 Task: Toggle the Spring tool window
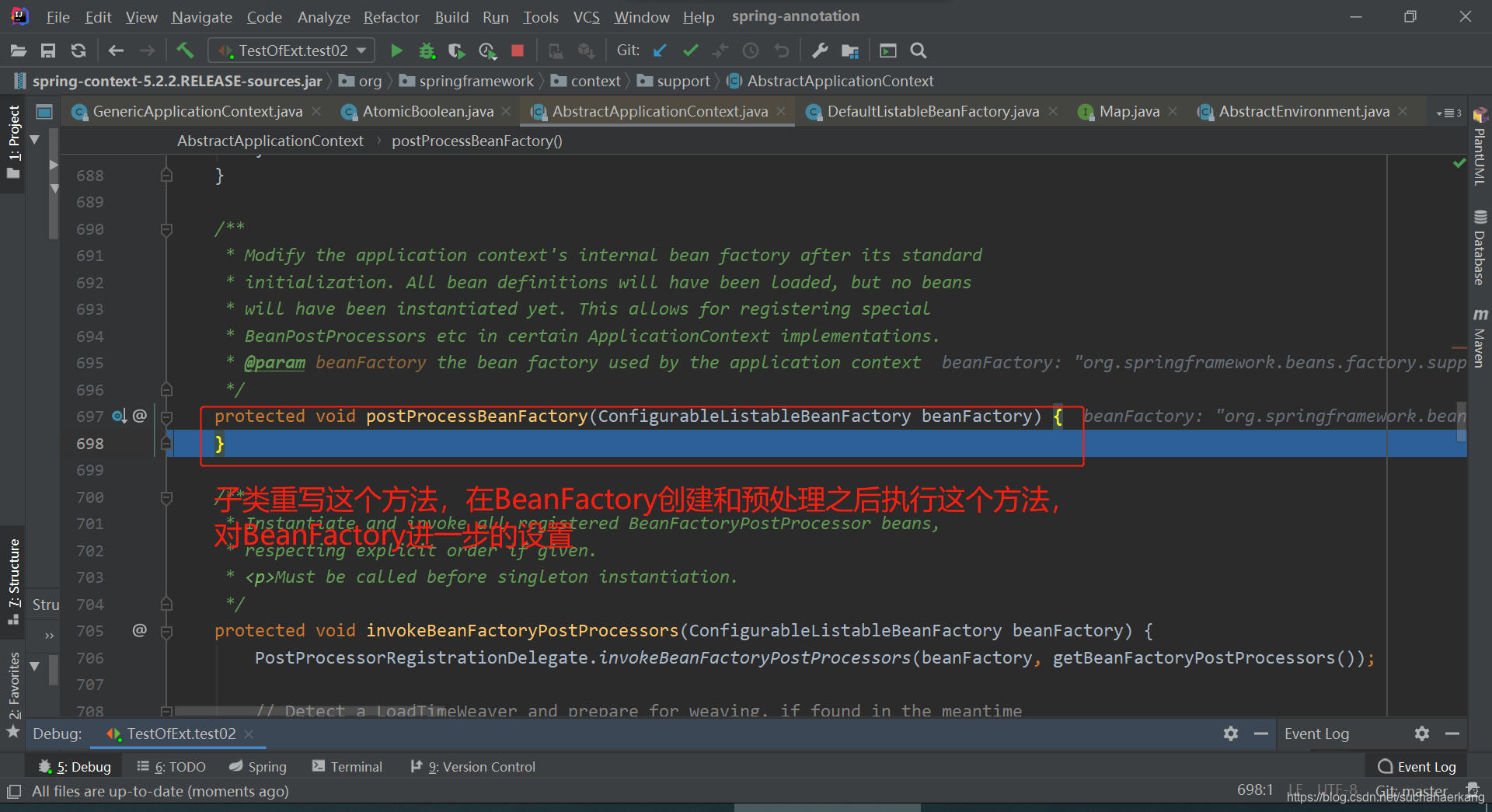tap(258, 767)
